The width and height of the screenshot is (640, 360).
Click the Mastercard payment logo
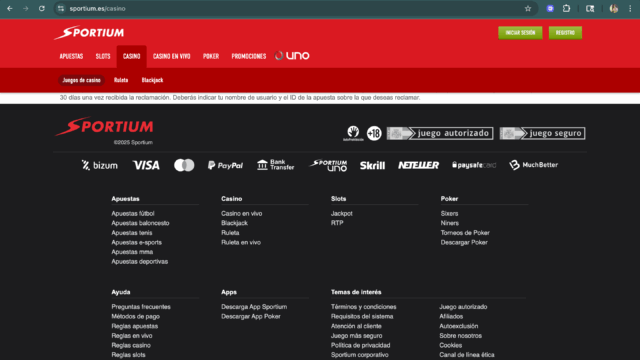tap(184, 165)
